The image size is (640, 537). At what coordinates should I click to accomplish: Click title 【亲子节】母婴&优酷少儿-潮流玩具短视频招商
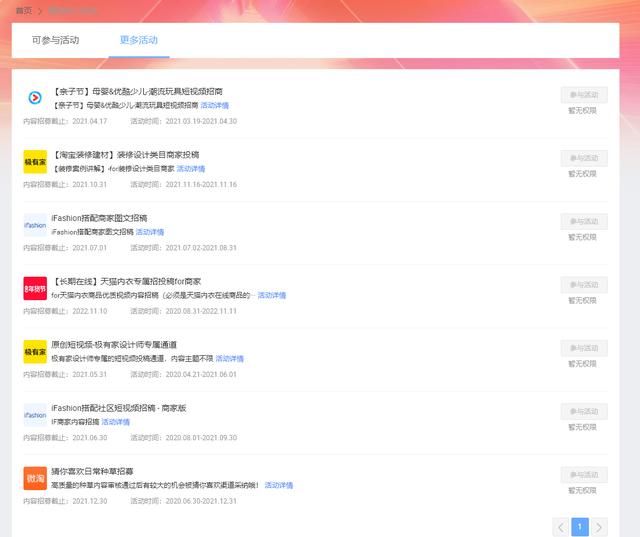click(x=138, y=91)
